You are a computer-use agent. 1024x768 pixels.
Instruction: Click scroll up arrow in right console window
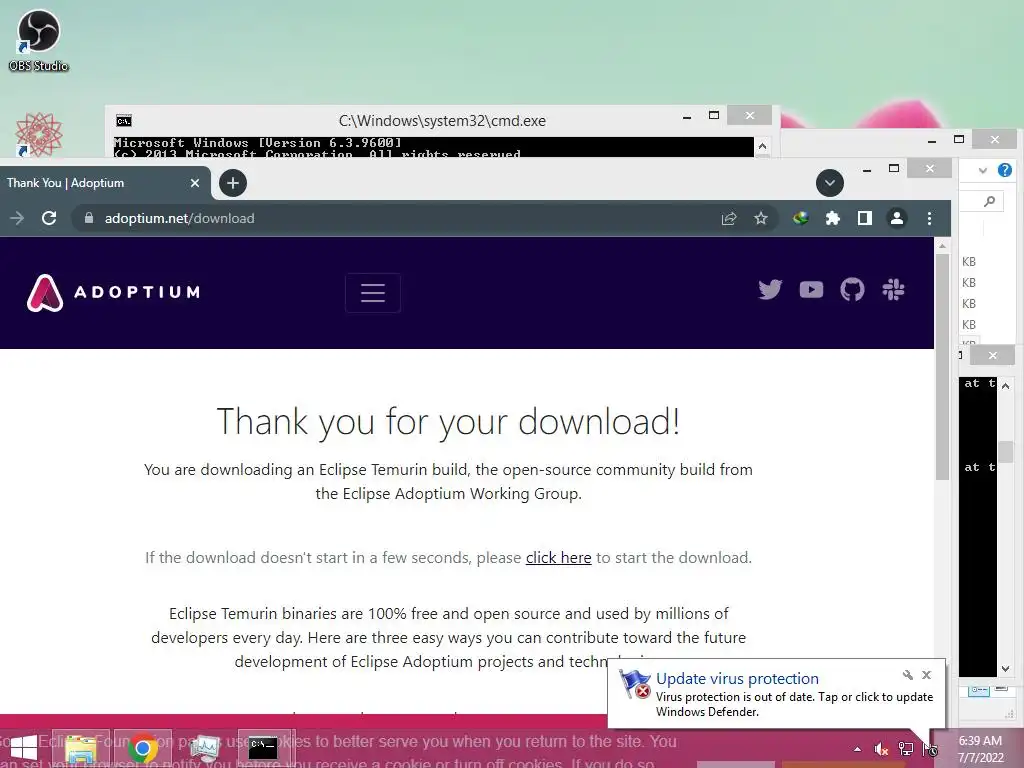click(x=1006, y=386)
